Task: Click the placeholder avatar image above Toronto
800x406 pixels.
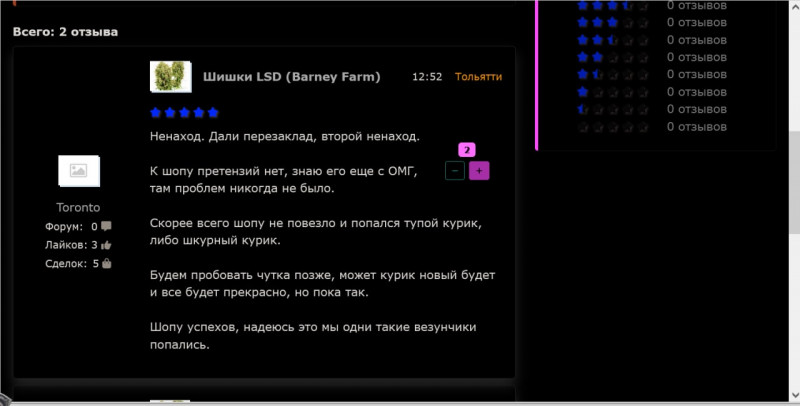Action: coord(78,171)
